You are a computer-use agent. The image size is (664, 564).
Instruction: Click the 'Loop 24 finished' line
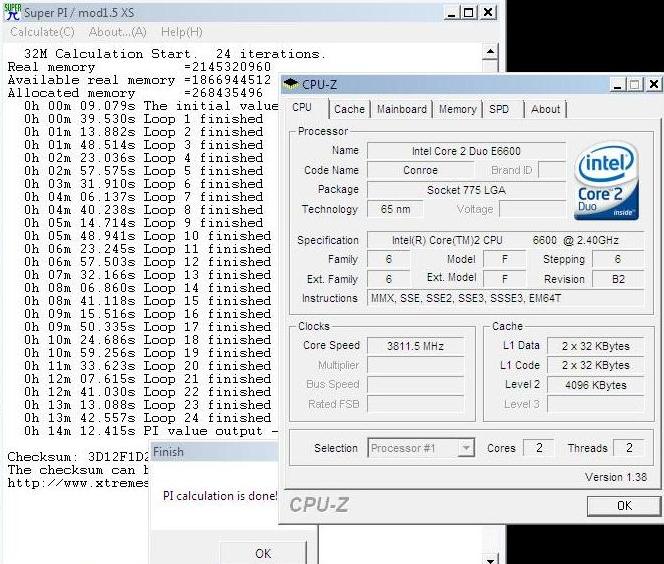[148, 418]
